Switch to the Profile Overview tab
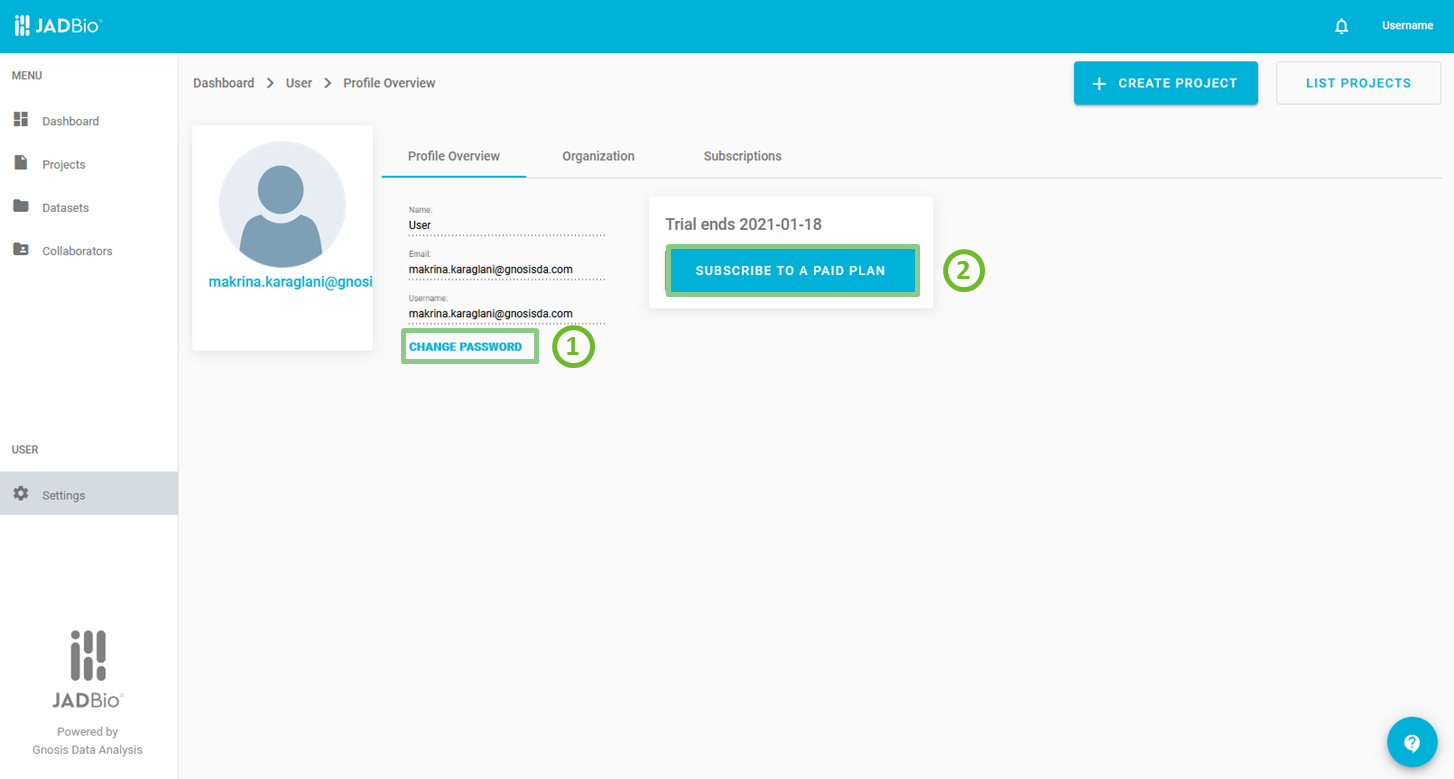The height and width of the screenshot is (779, 1454). point(454,156)
